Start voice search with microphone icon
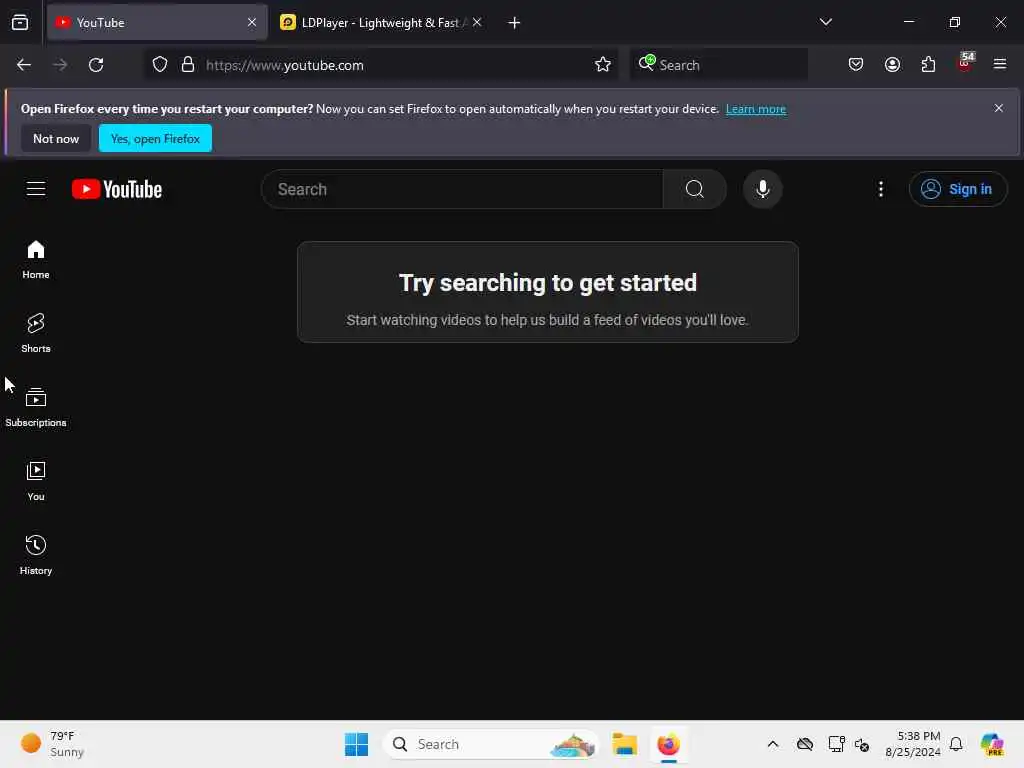This screenshot has width=1024, height=768. 762,189
